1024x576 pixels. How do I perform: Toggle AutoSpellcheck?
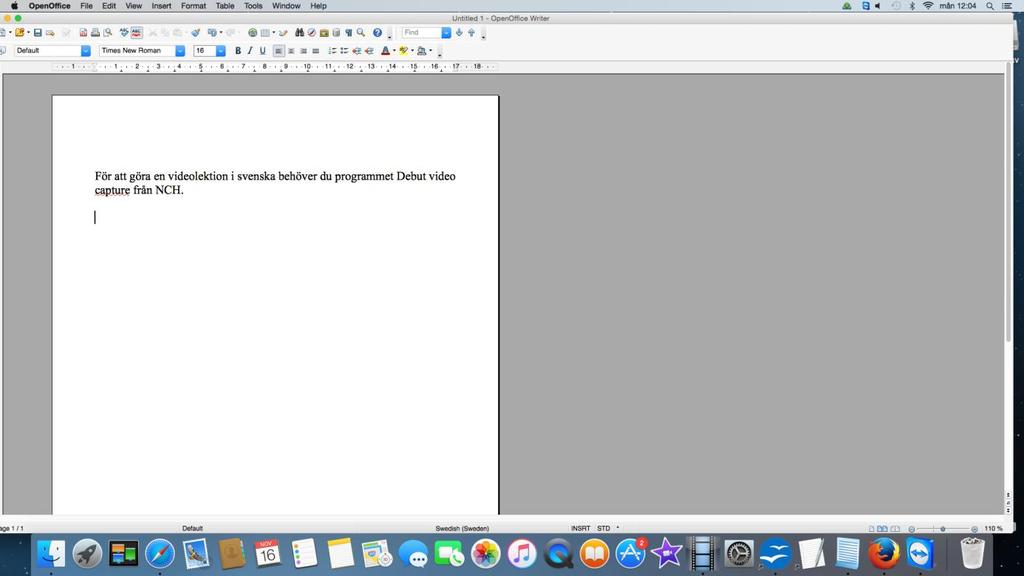click(x=136, y=33)
